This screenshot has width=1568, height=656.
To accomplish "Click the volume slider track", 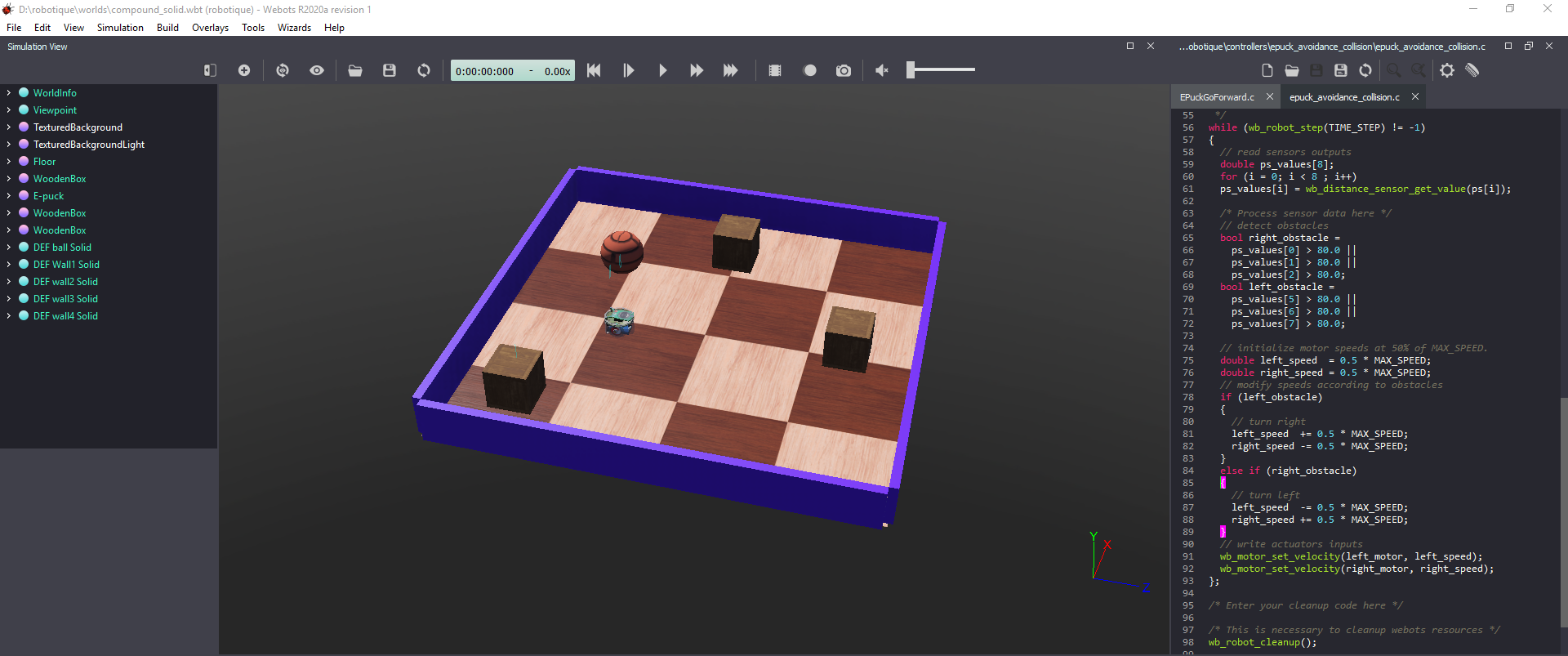I will (x=947, y=70).
